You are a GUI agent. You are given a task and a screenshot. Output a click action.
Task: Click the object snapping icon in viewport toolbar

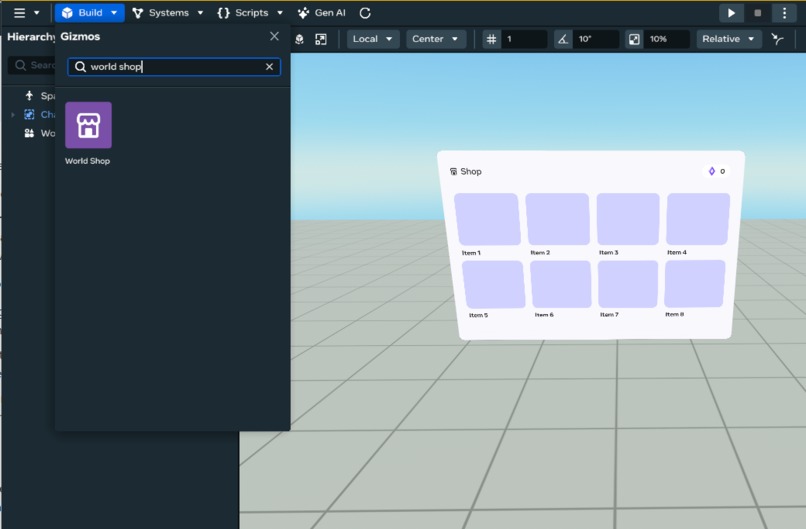(299, 39)
